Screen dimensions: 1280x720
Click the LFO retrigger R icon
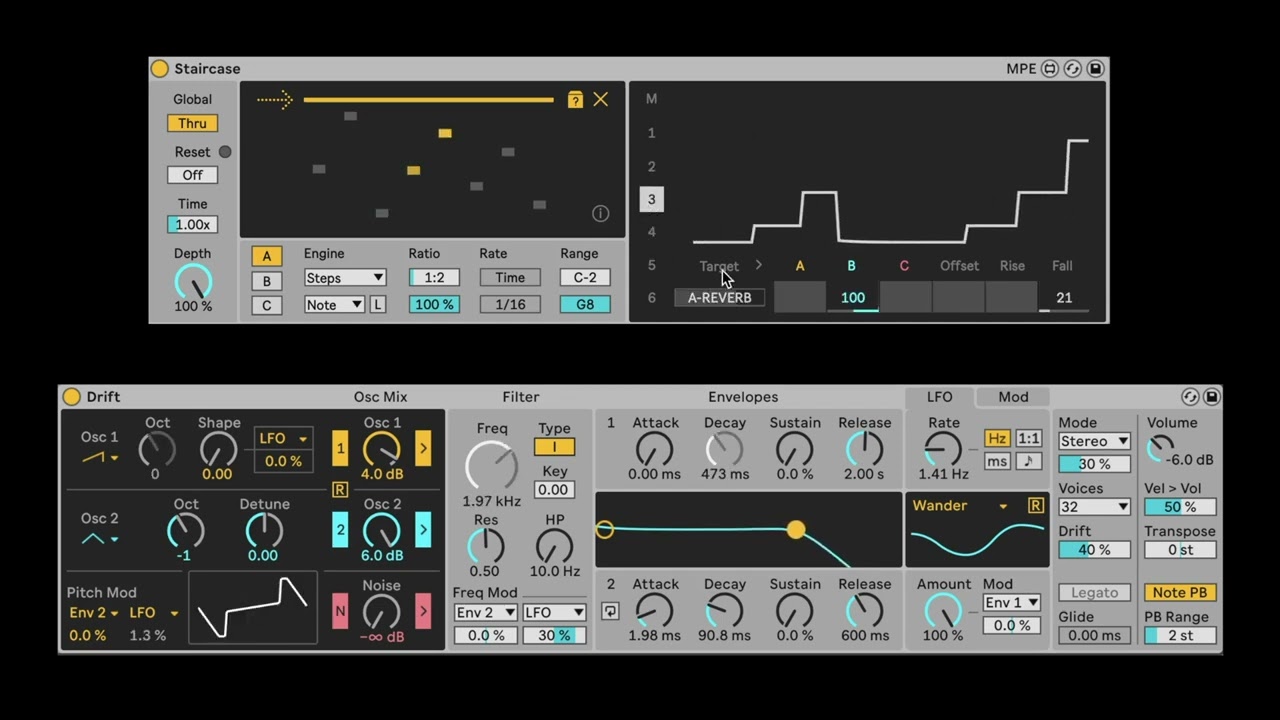tap(1035, 506)
